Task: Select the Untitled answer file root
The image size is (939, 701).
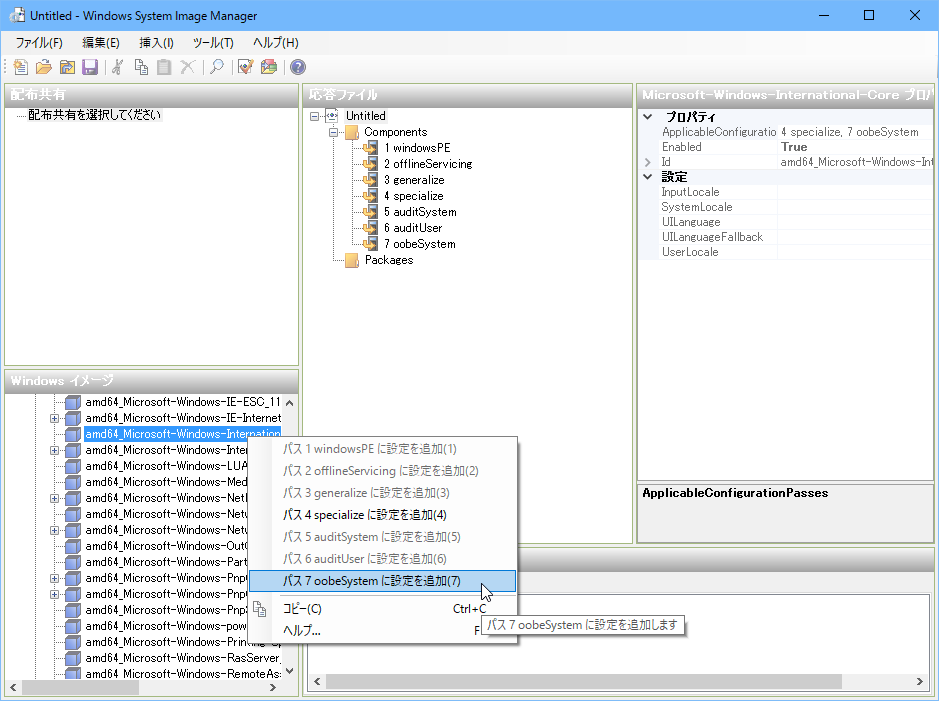Action: click(365, 116)
